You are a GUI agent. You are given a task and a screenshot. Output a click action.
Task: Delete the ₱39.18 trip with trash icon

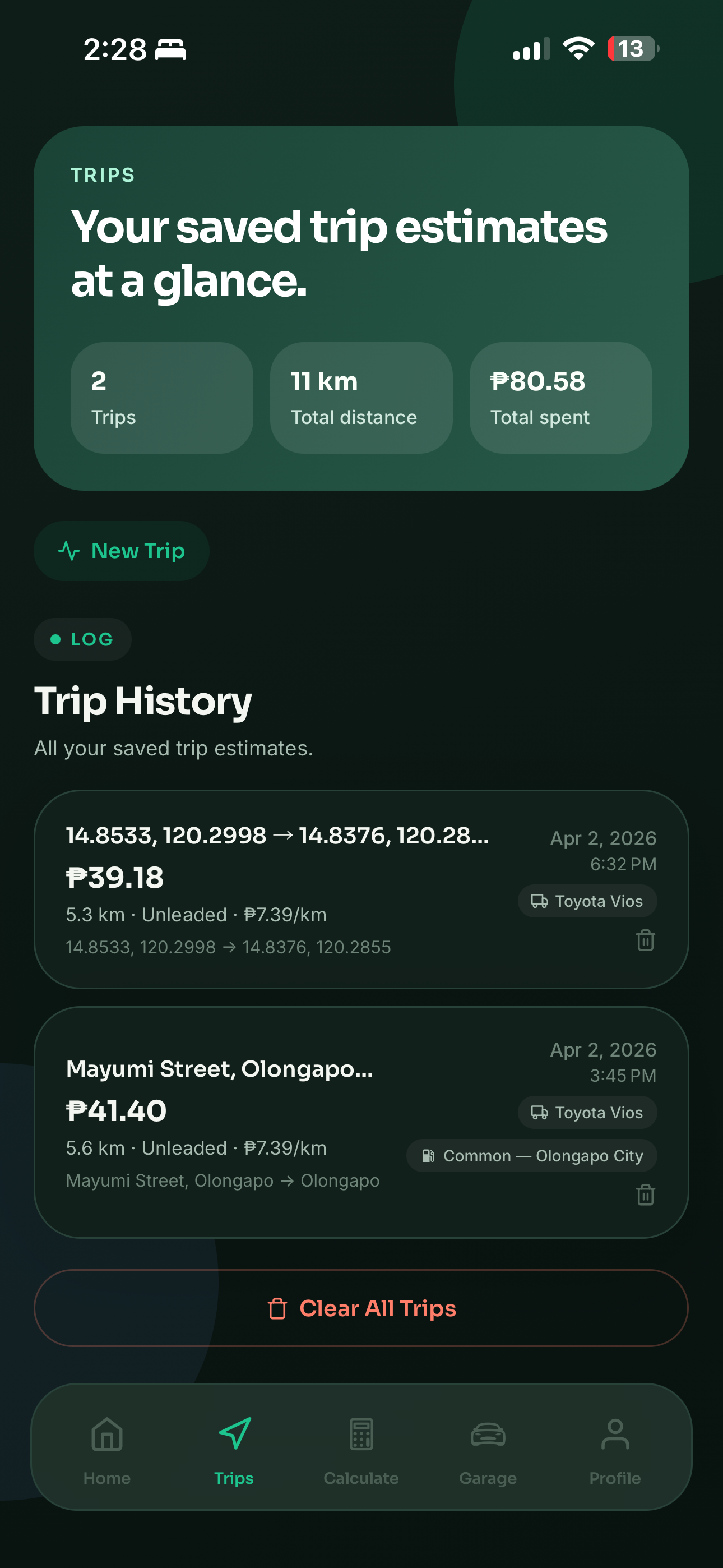[645, 940]
